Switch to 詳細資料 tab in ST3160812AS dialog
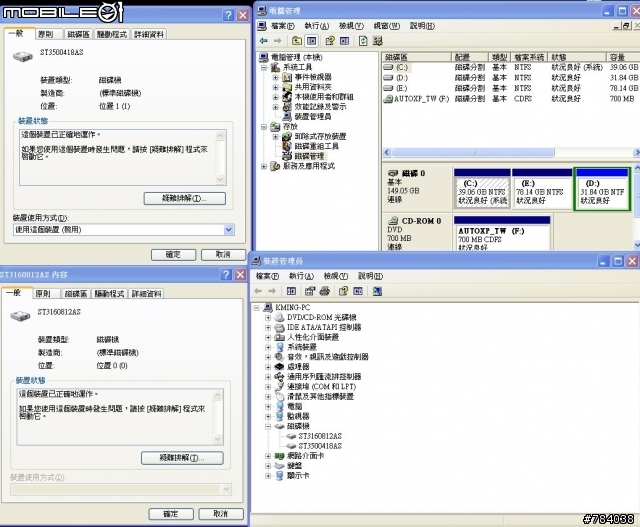The height and width of the screenshot is (527, 640). pos(146,294)
